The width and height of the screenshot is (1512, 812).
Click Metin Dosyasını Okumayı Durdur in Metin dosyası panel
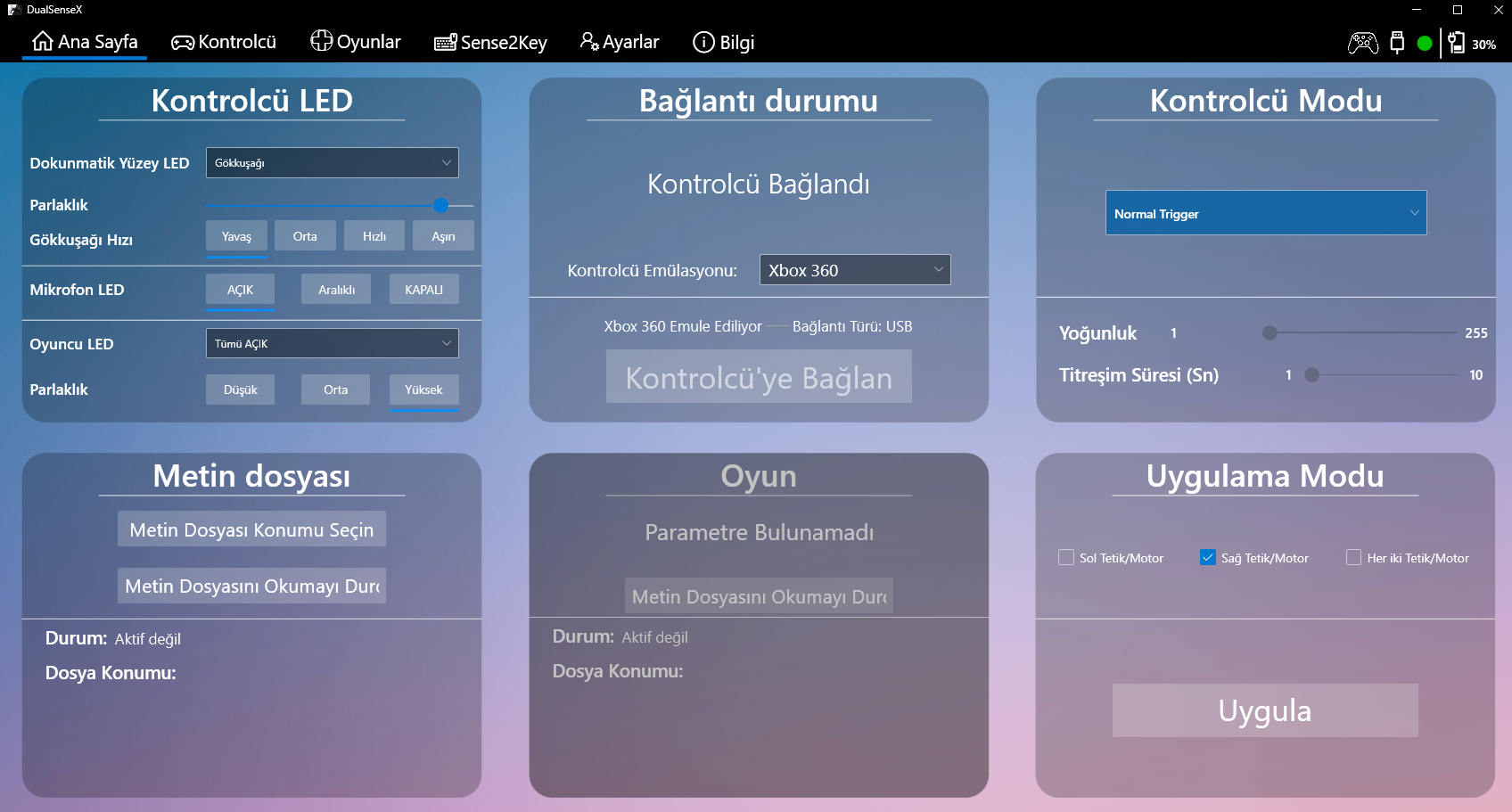coord(251,586)
